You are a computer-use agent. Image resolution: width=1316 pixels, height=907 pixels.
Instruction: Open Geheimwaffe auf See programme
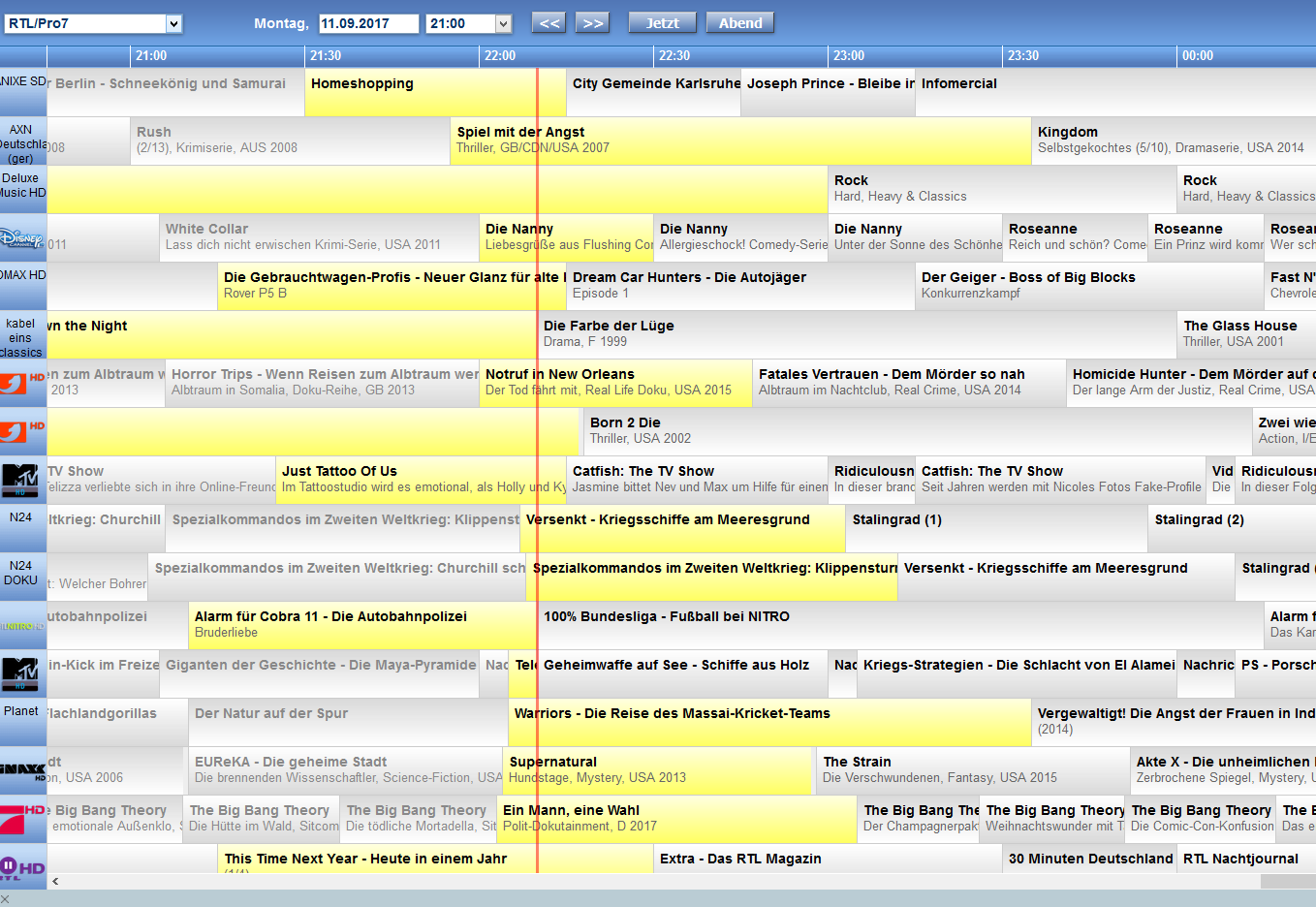click(682, 673)
